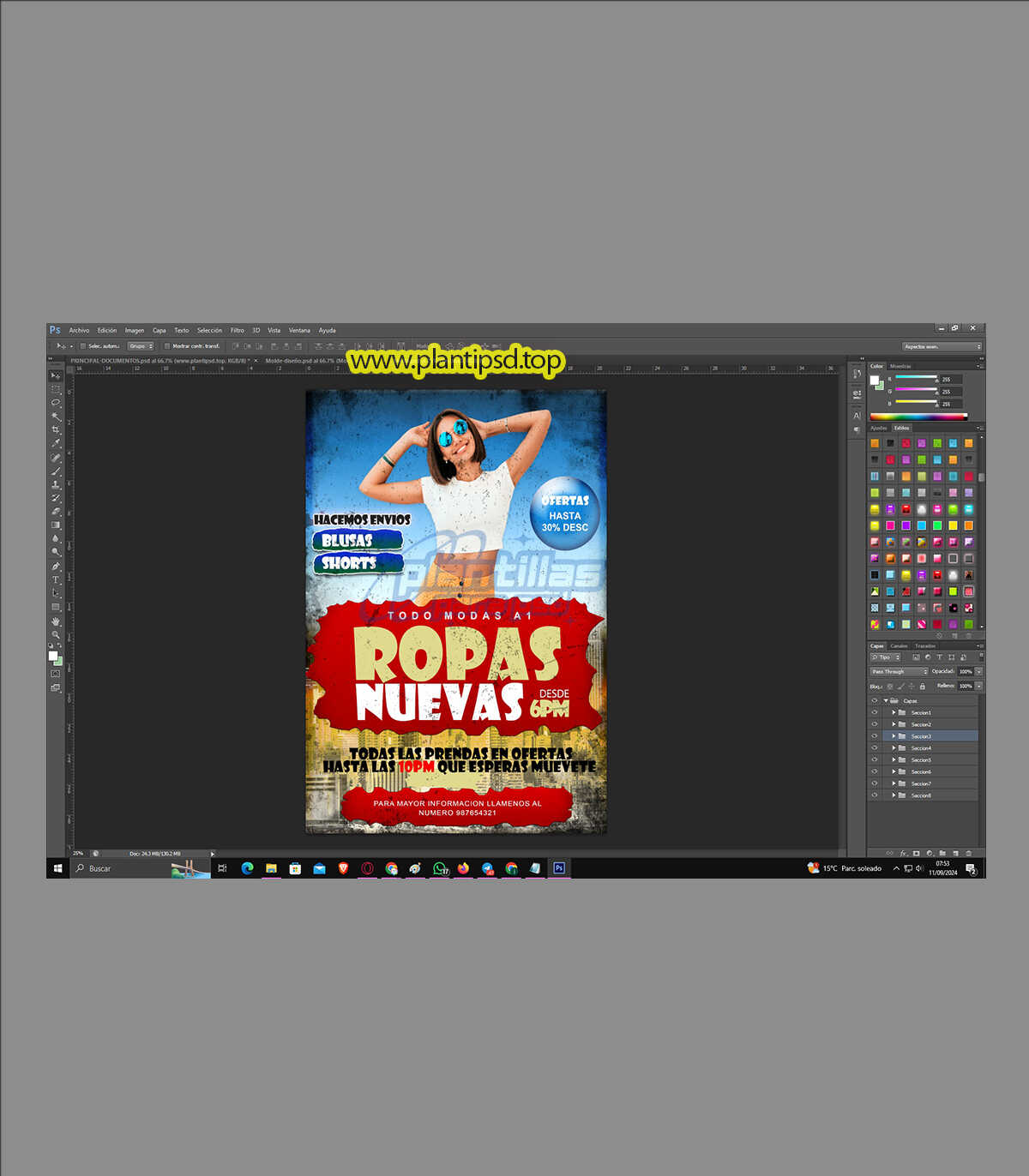The height and width of the screenshot is (1176, 1029).
Task: Select the History Brush tool
Action: tap(56, 498)
